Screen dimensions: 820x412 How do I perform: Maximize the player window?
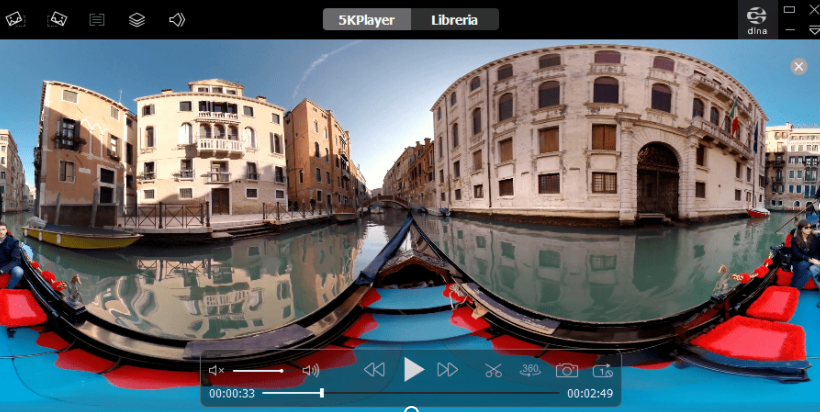[x=789, y=9]
